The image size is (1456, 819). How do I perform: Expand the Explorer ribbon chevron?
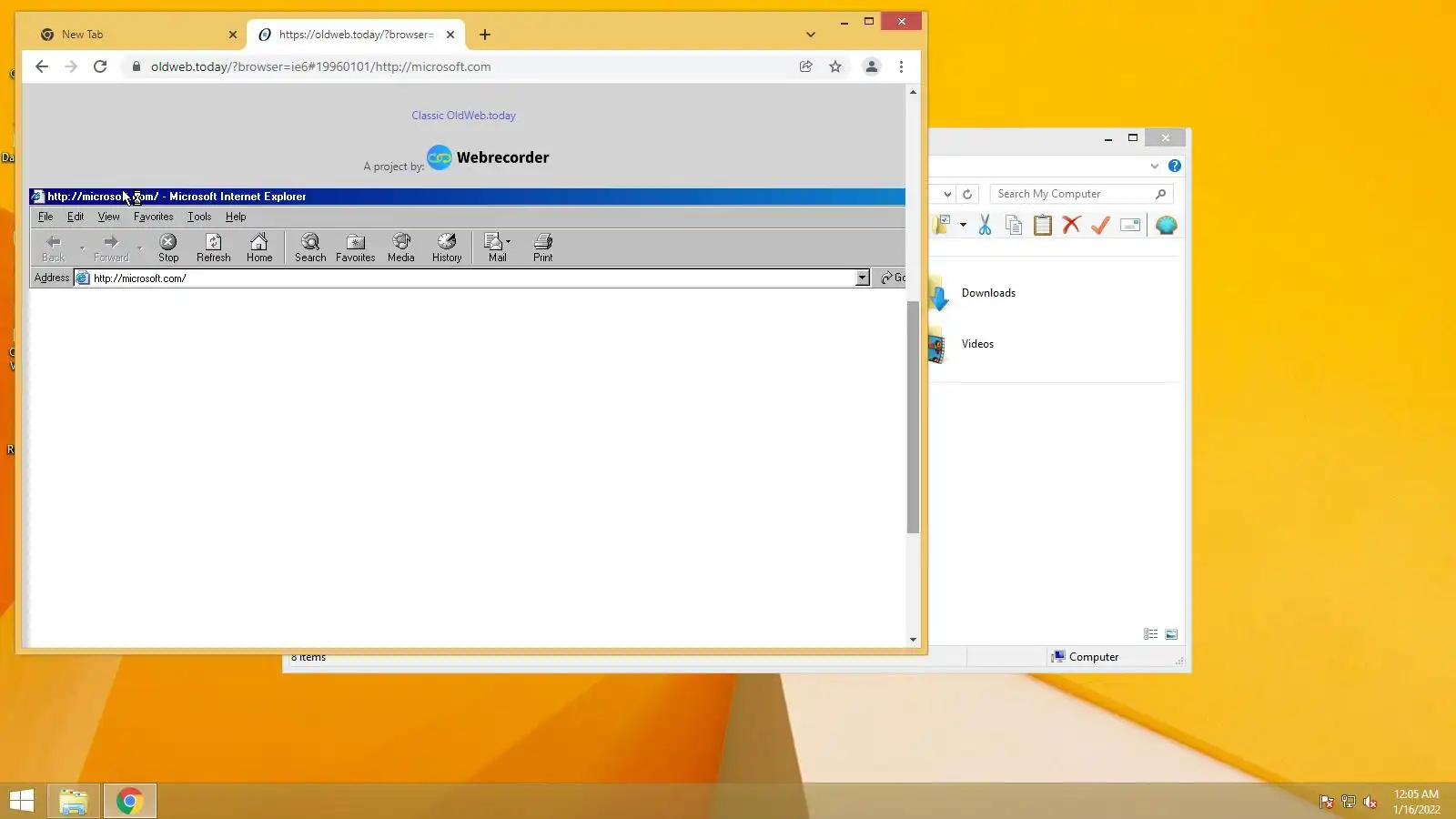click(x=1155, y=166)
